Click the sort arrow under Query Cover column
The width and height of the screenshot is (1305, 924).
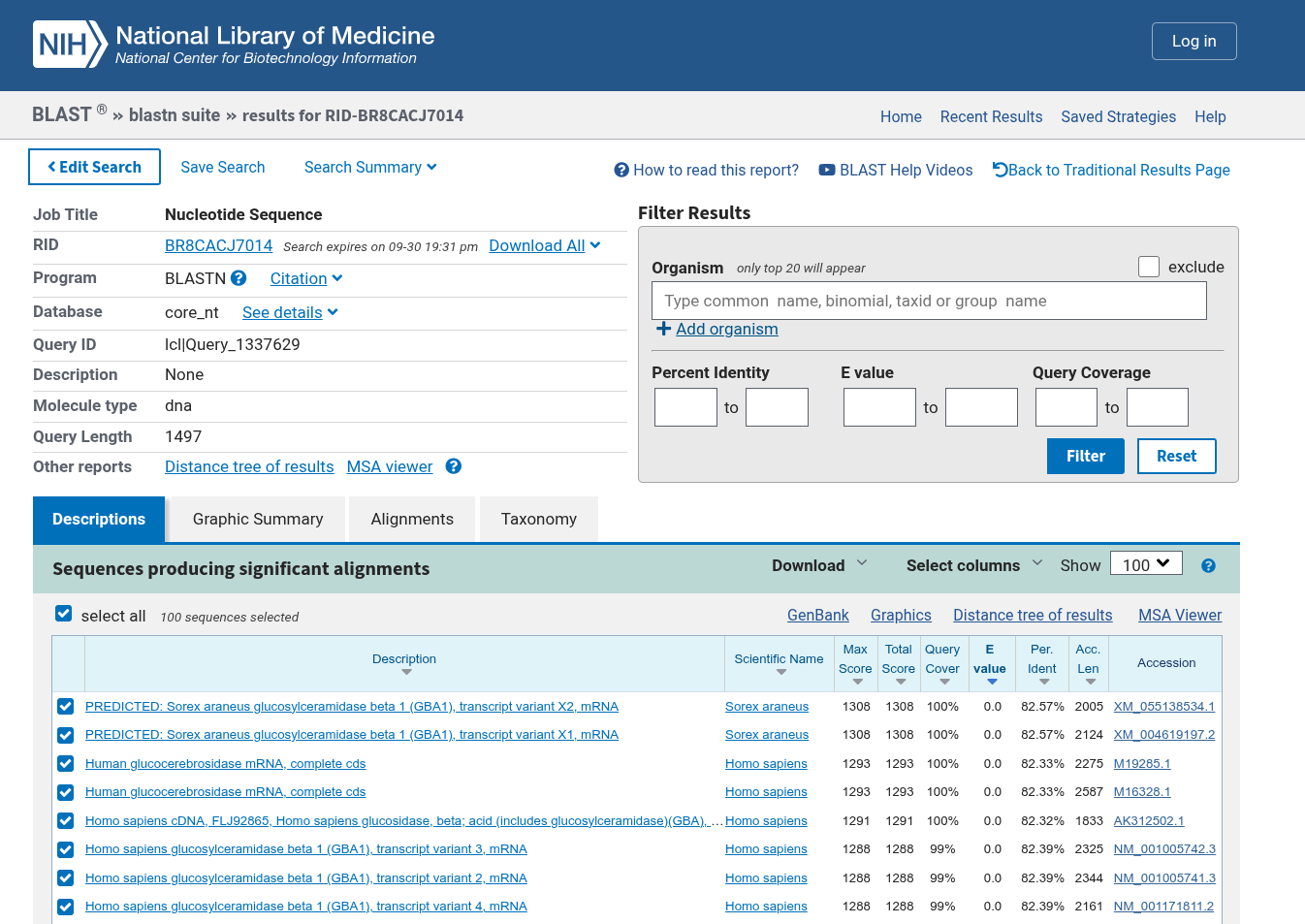point(944,682)
